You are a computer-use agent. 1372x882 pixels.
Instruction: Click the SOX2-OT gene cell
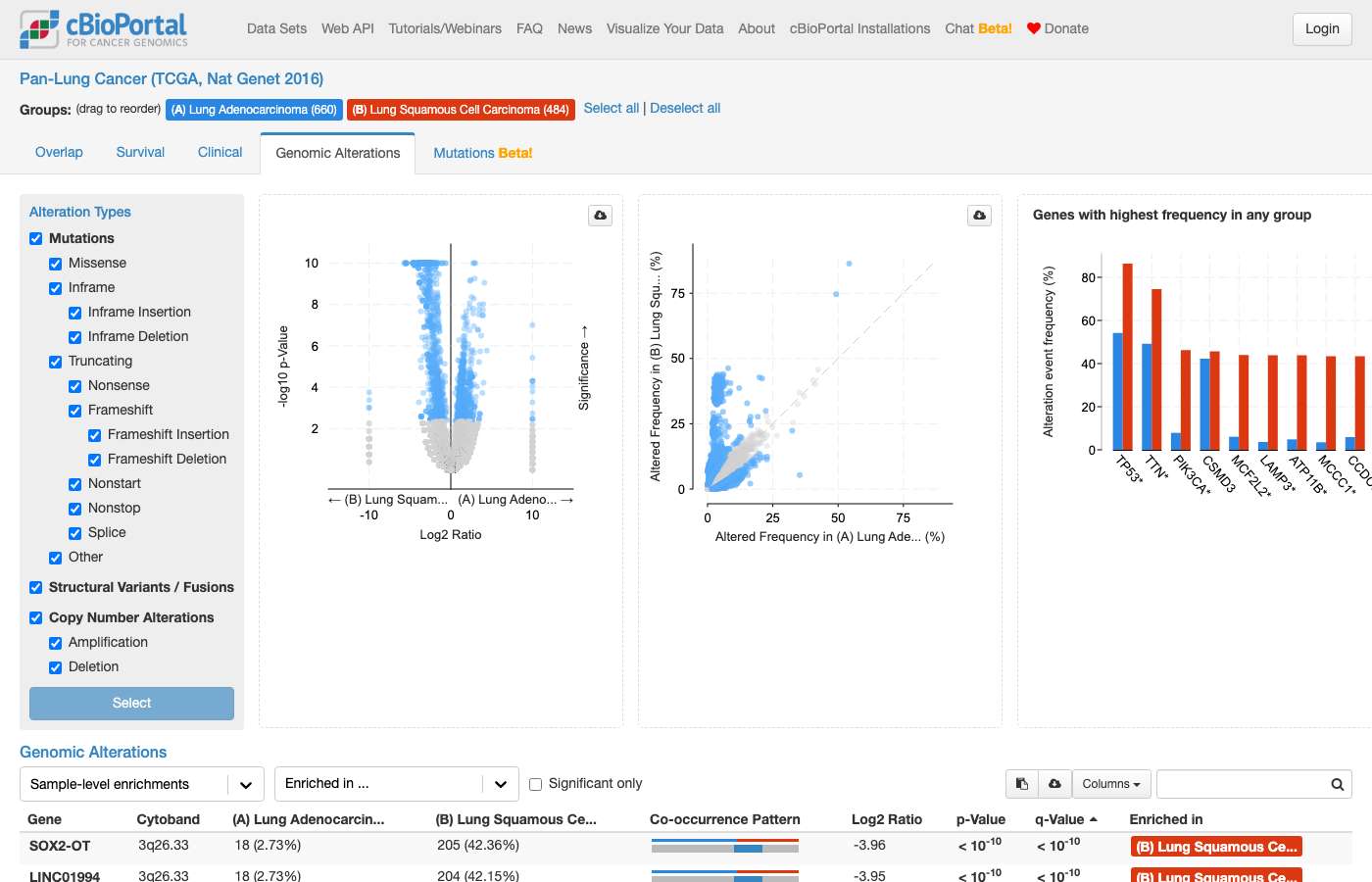click(60, 846)
